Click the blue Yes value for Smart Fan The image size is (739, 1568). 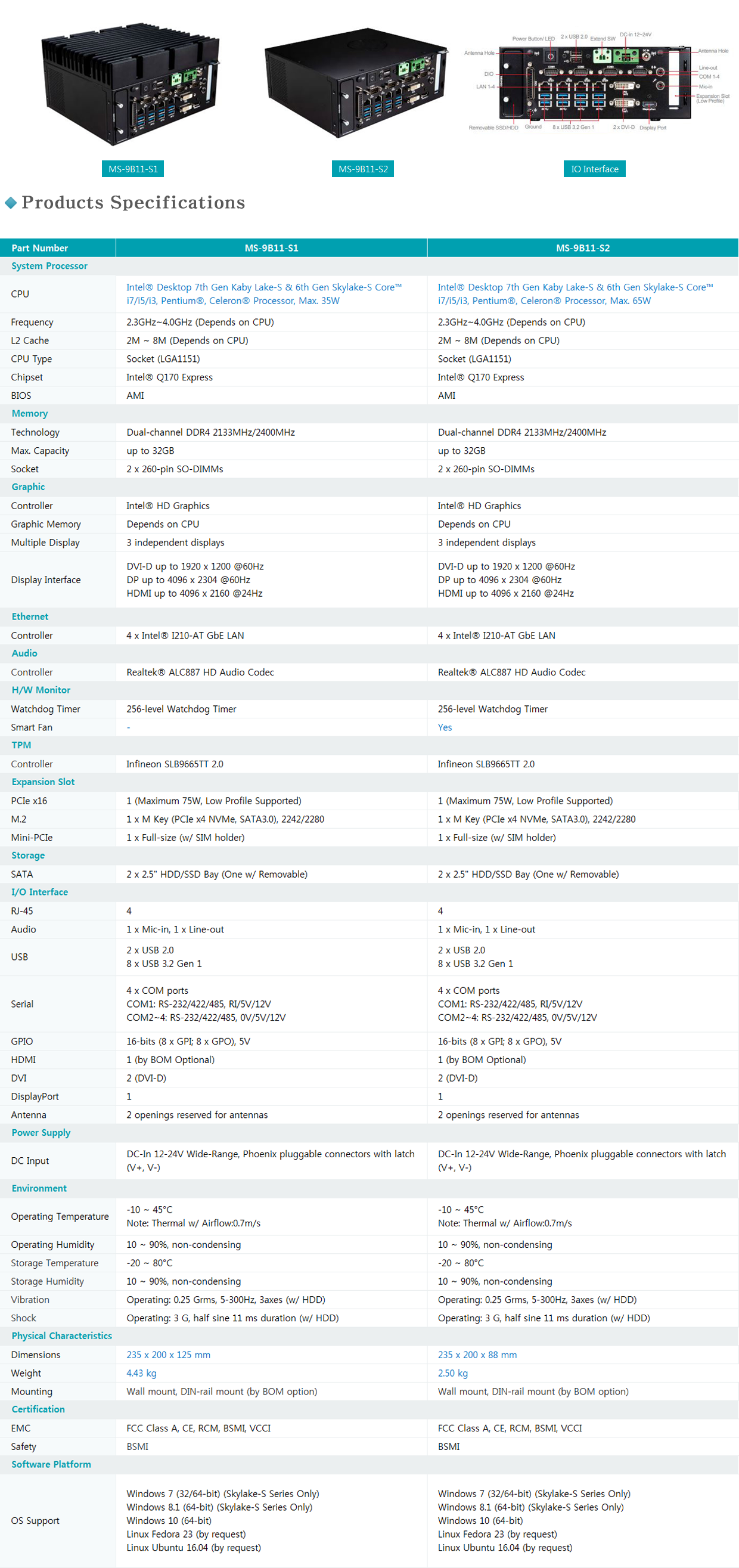[x=445, y=727]
